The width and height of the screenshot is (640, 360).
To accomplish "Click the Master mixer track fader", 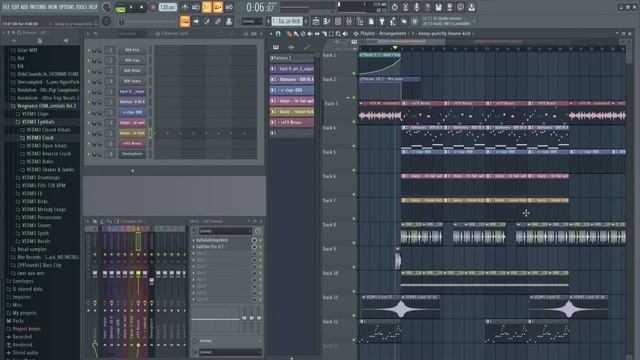I will click(x=95, y=274).
